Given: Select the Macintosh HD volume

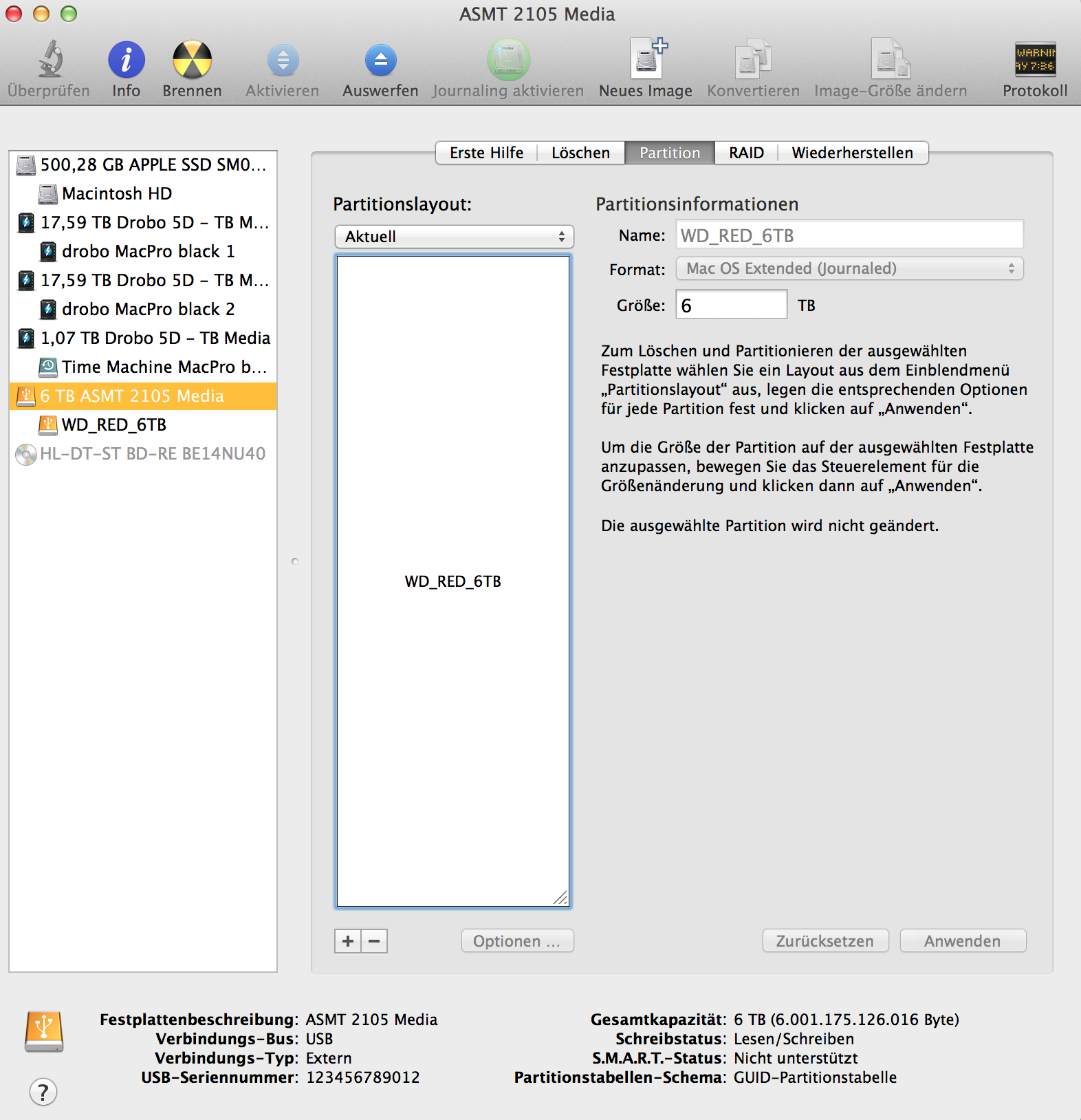Looking at the screenshot, I should (143, 193).
